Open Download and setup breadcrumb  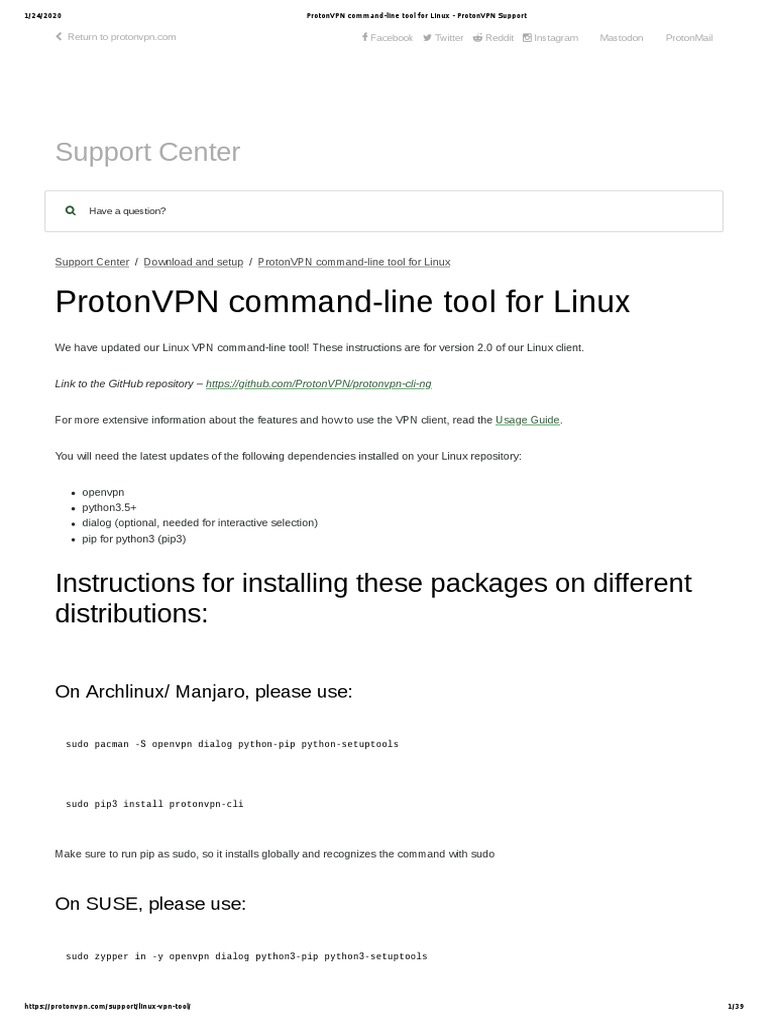(x=193, y=262)
